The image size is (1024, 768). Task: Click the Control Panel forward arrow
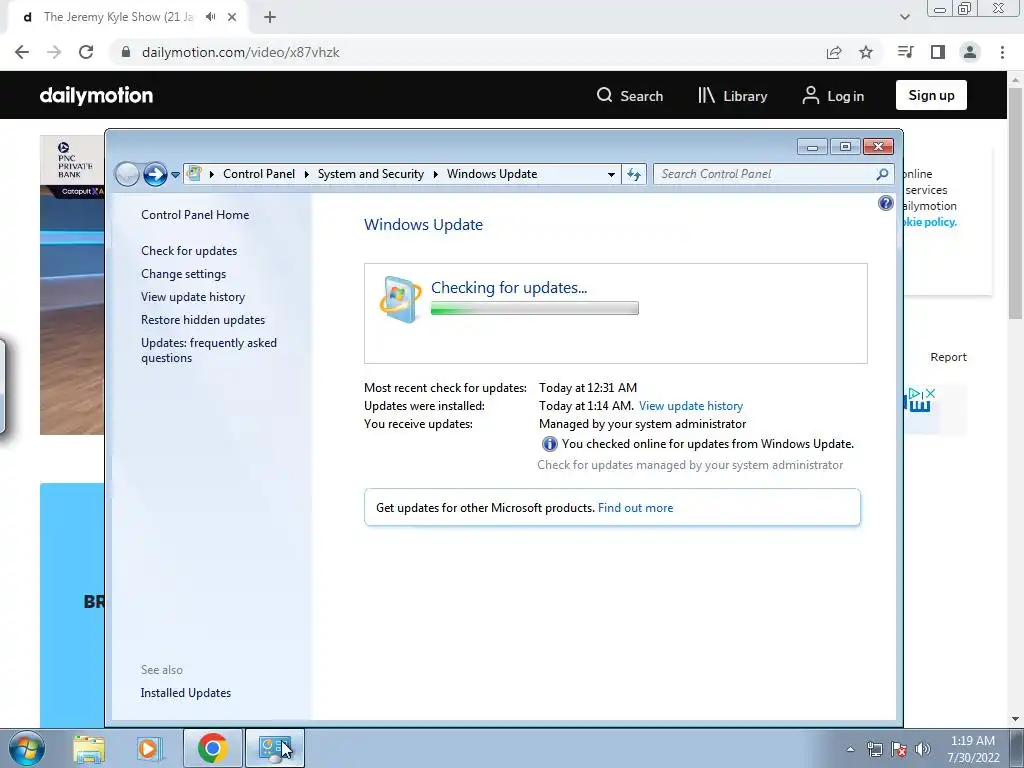click(155, 174)
